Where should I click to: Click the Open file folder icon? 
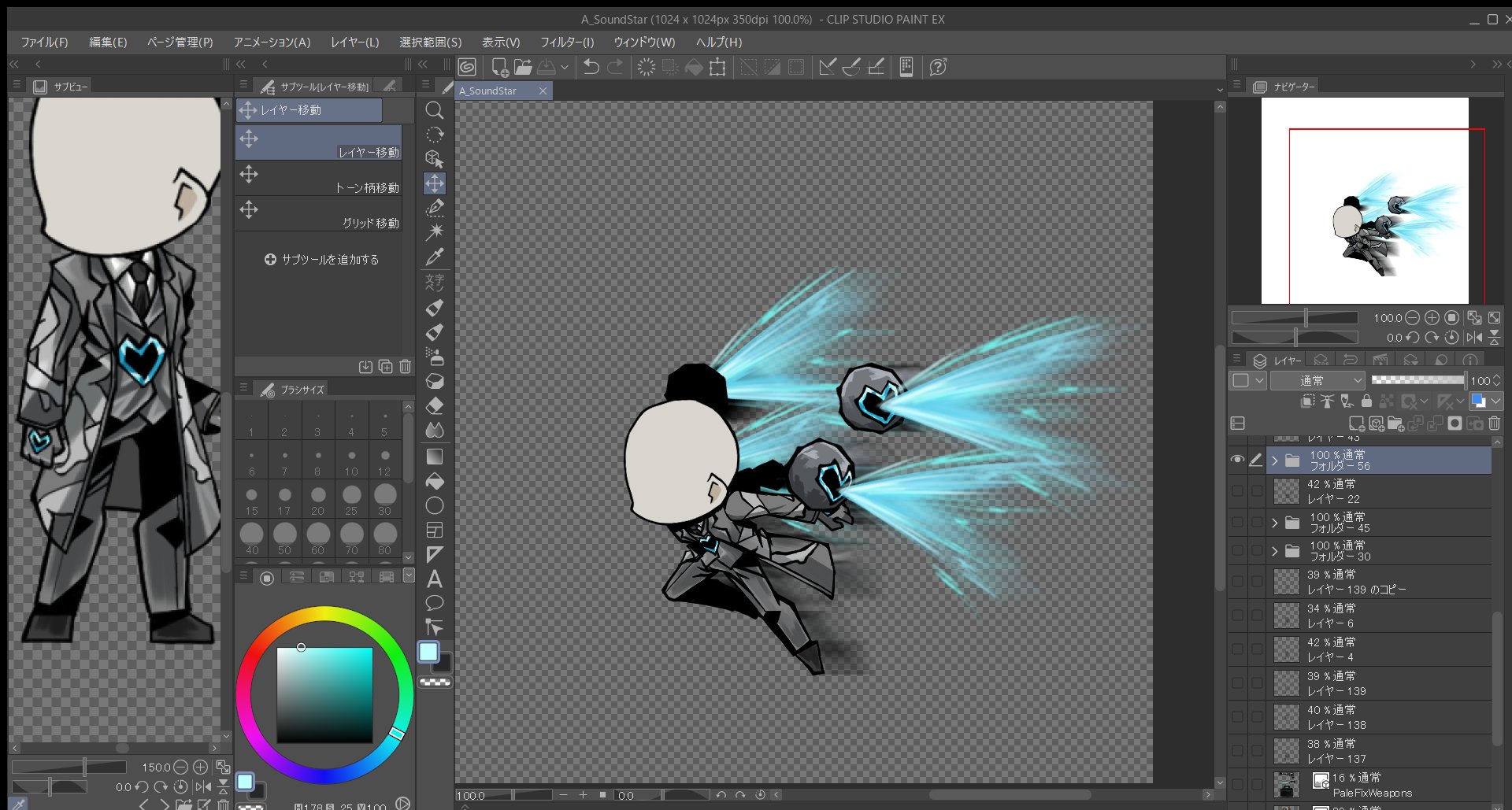pyautogui.click(x=522, y=68)
